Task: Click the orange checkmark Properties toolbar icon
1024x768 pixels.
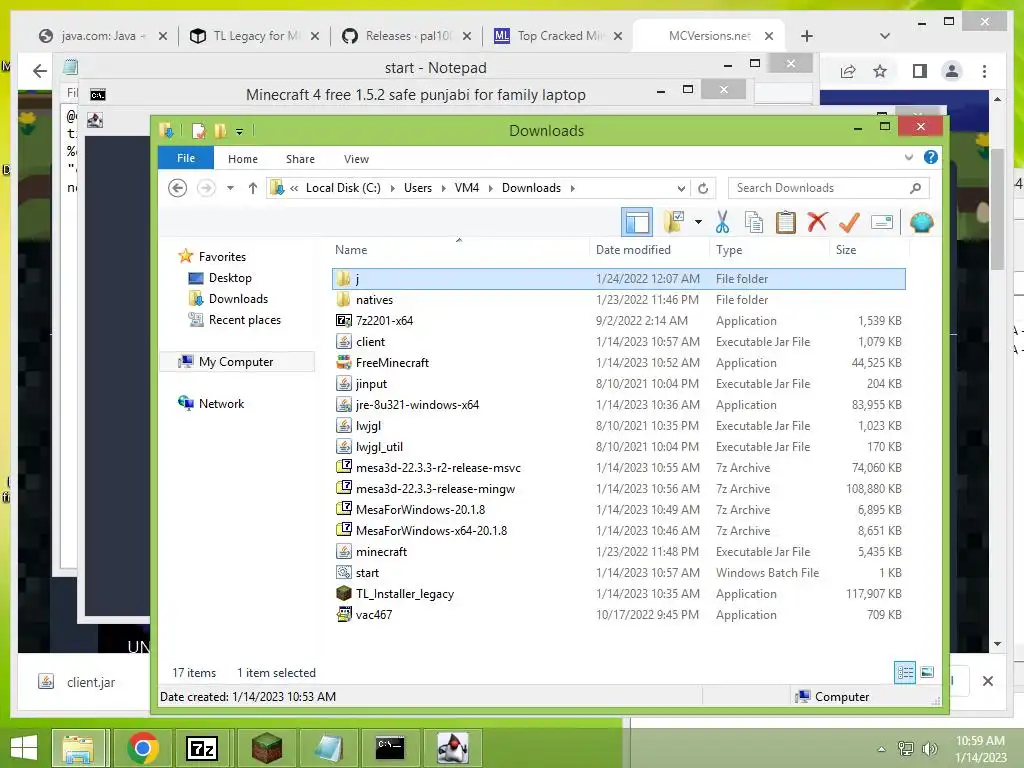Action: click(849, 222)
